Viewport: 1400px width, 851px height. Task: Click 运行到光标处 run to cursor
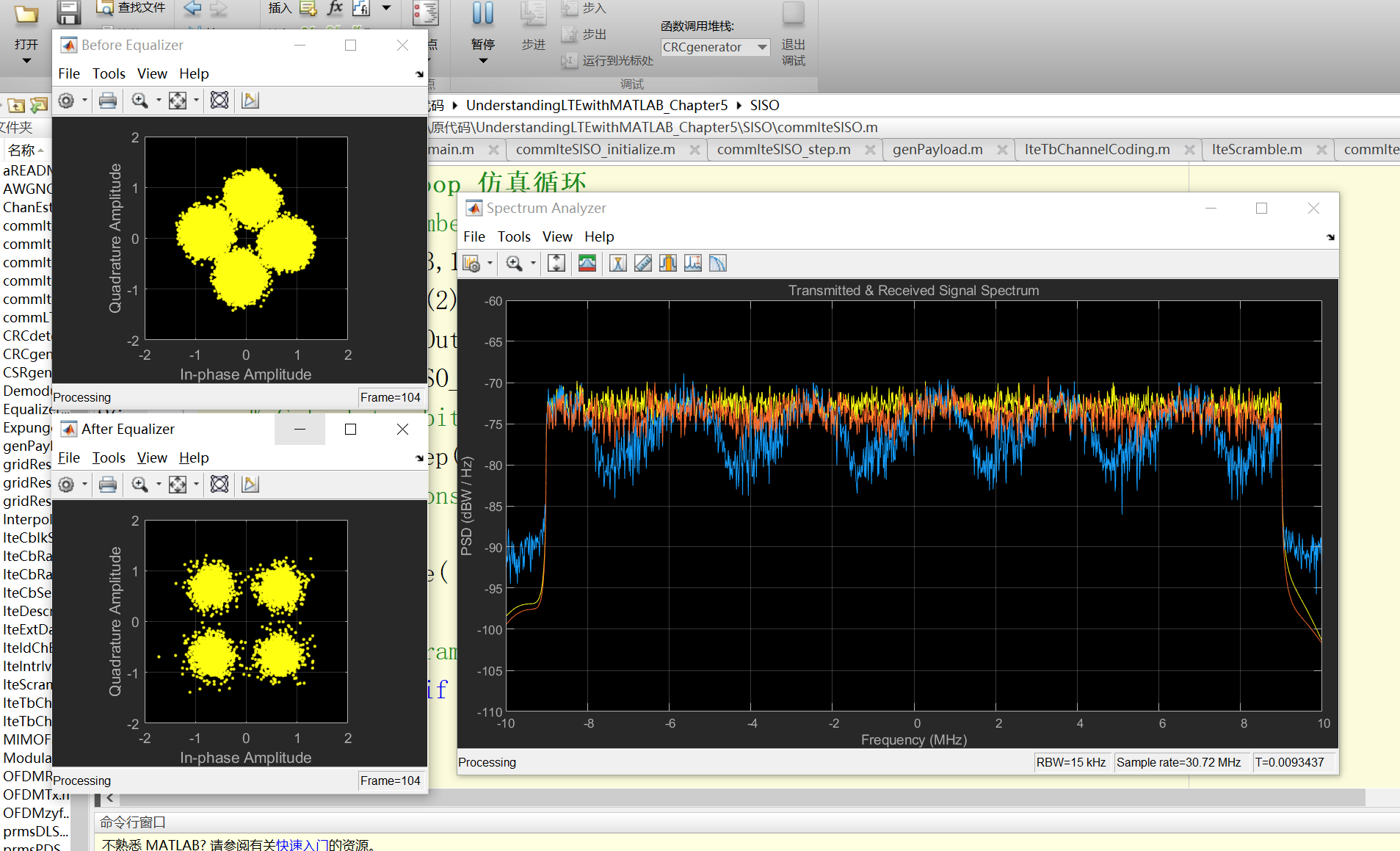tap(608, 61)
